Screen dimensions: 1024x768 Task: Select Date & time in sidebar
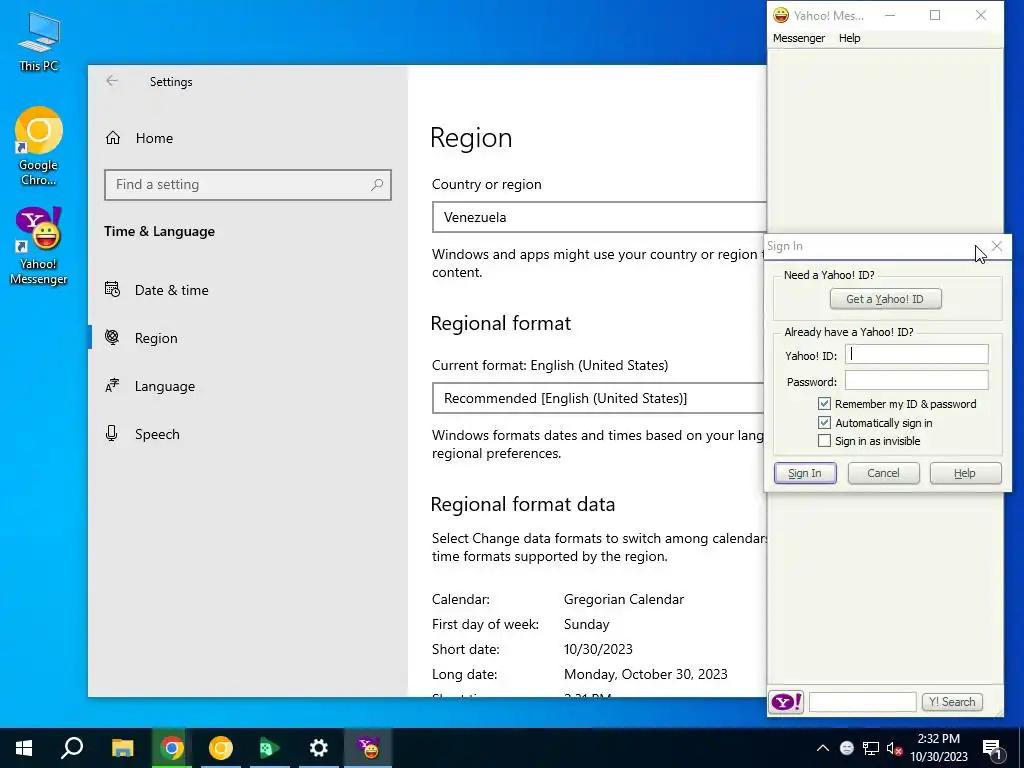tap(157, 290)
